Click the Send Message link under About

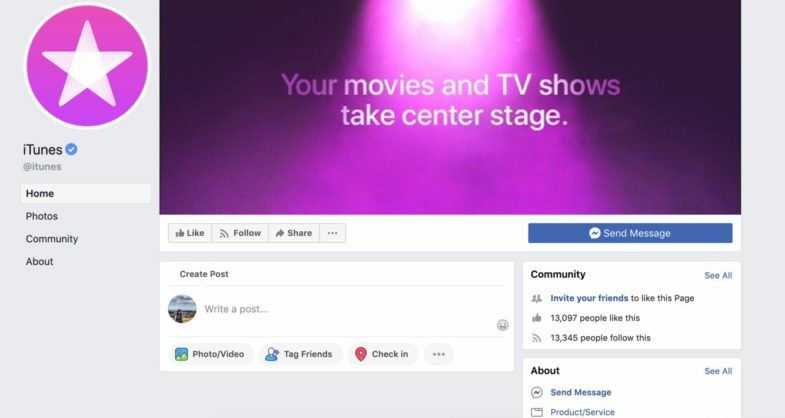pos(581,392)
